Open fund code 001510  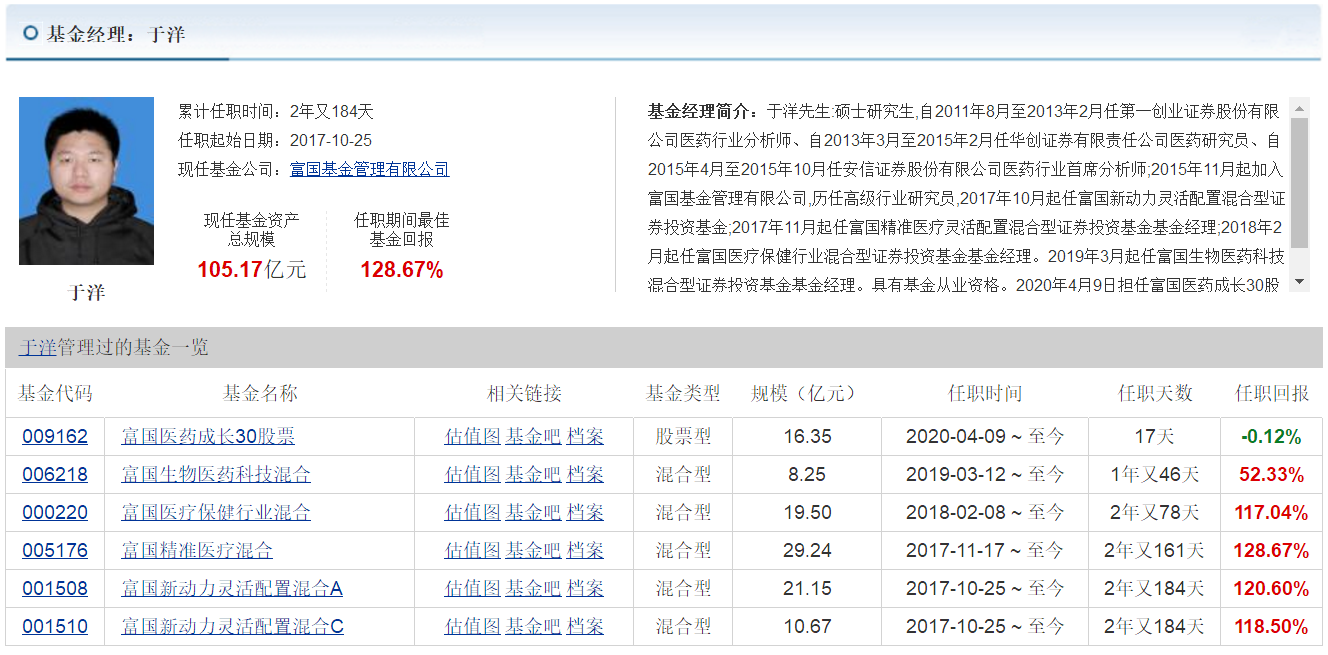[x=55, y=627]
